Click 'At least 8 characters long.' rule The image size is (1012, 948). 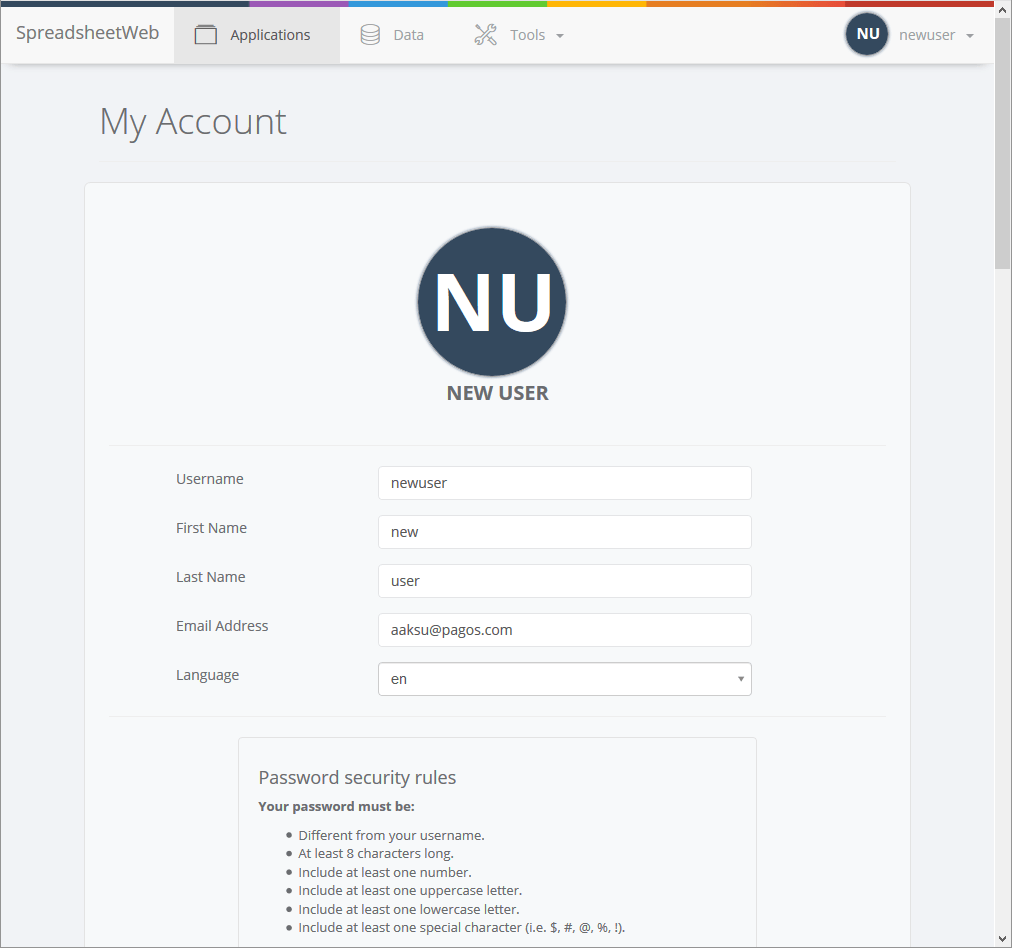pos(376,853)
